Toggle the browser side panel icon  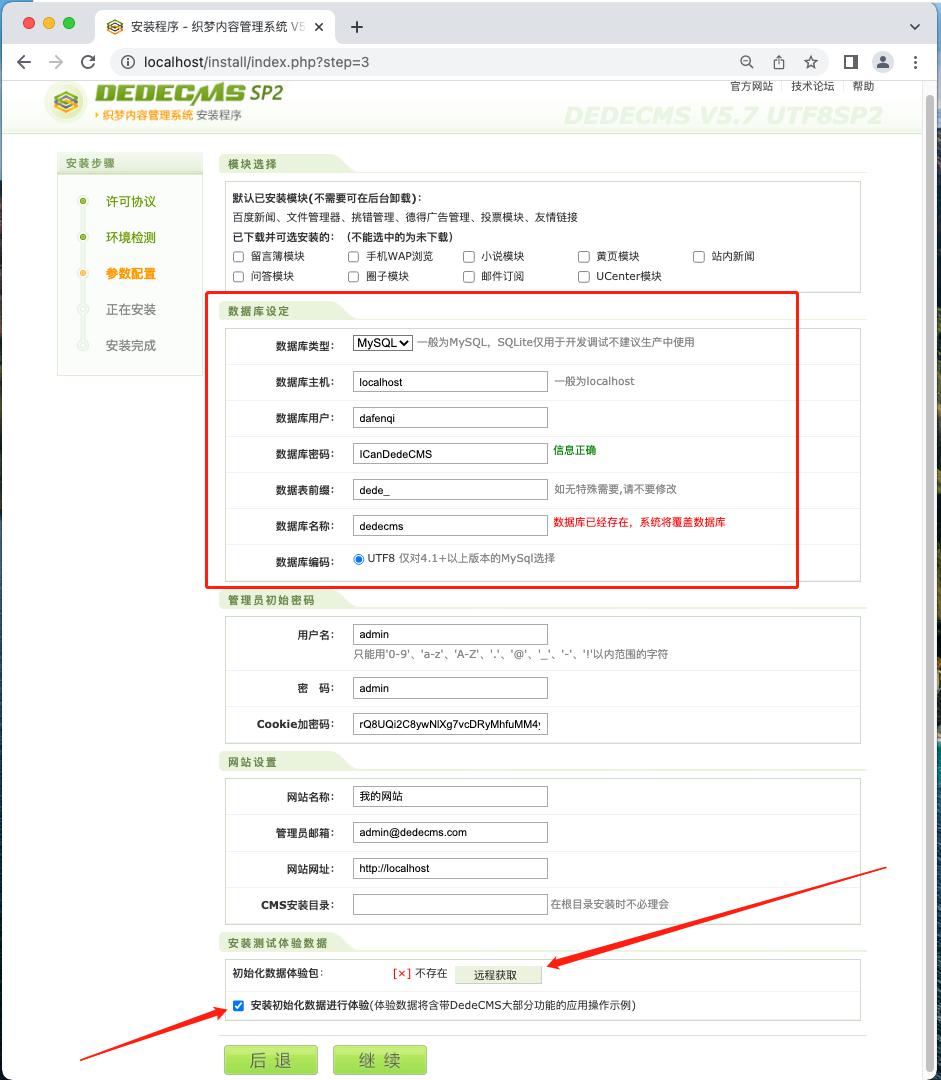851,62
